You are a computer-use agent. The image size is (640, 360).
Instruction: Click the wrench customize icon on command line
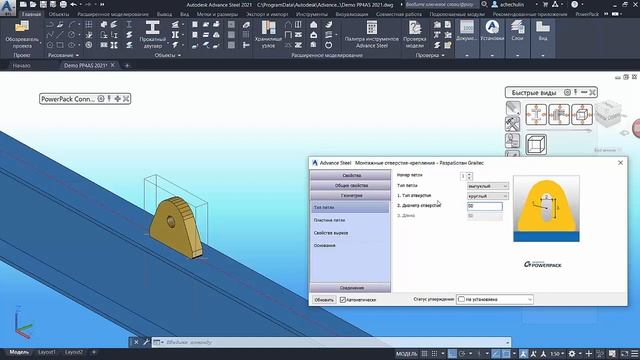pos(146,342)
